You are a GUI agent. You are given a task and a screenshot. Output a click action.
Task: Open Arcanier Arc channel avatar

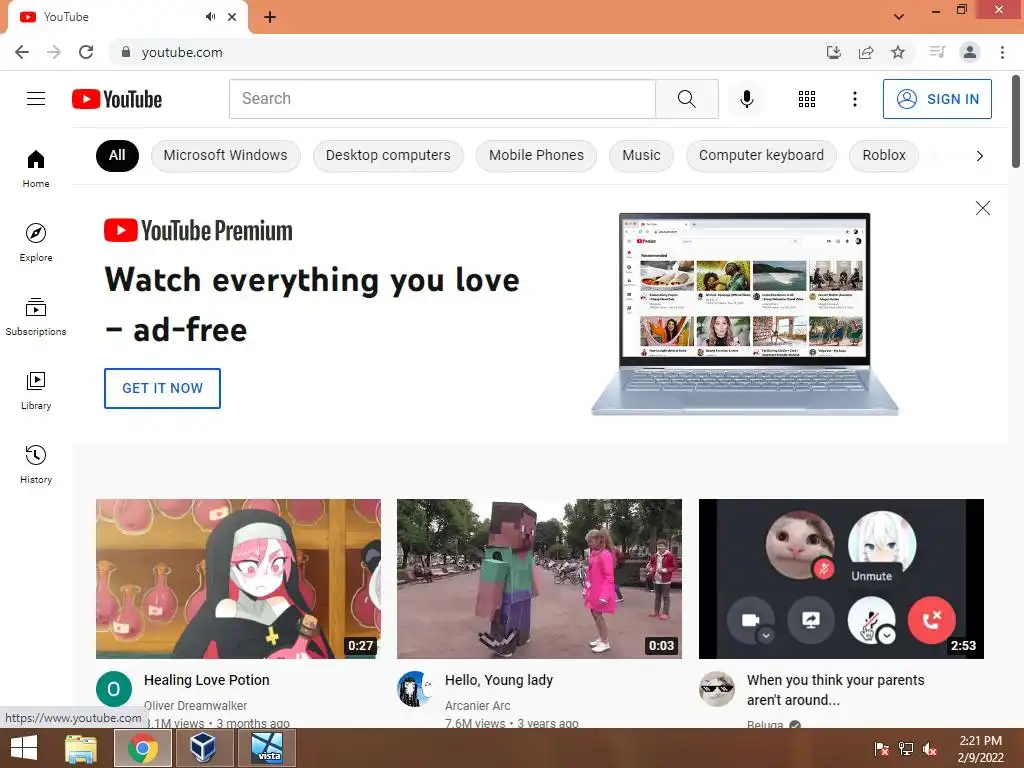(415, 689)
